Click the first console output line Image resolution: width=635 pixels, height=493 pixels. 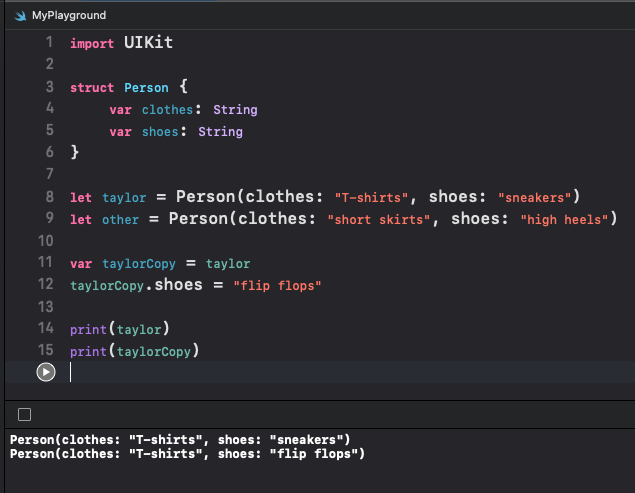(x=180, y=440)
